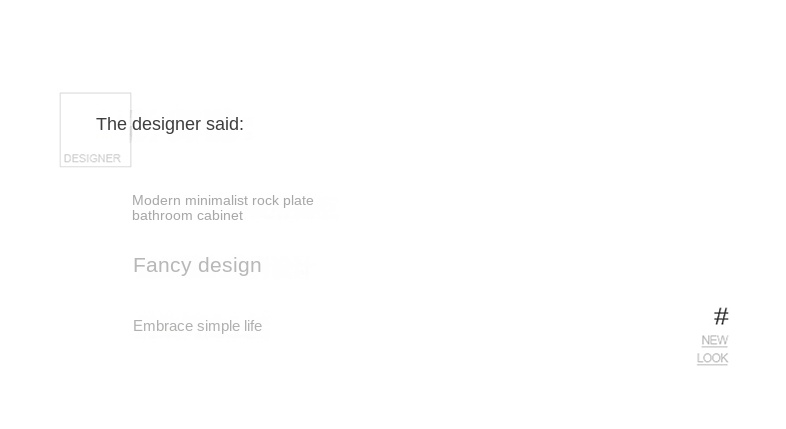Screen dimensions: 786x429
Task: Click the "The designer said:" heading
Action: pos(170,124)
